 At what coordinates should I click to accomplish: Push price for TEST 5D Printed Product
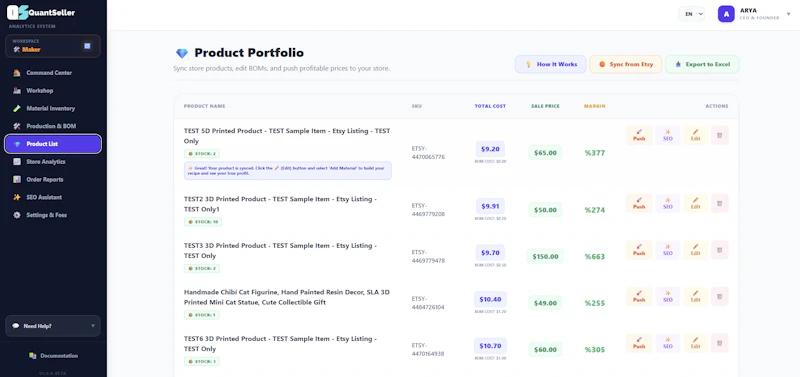(639, 135)
